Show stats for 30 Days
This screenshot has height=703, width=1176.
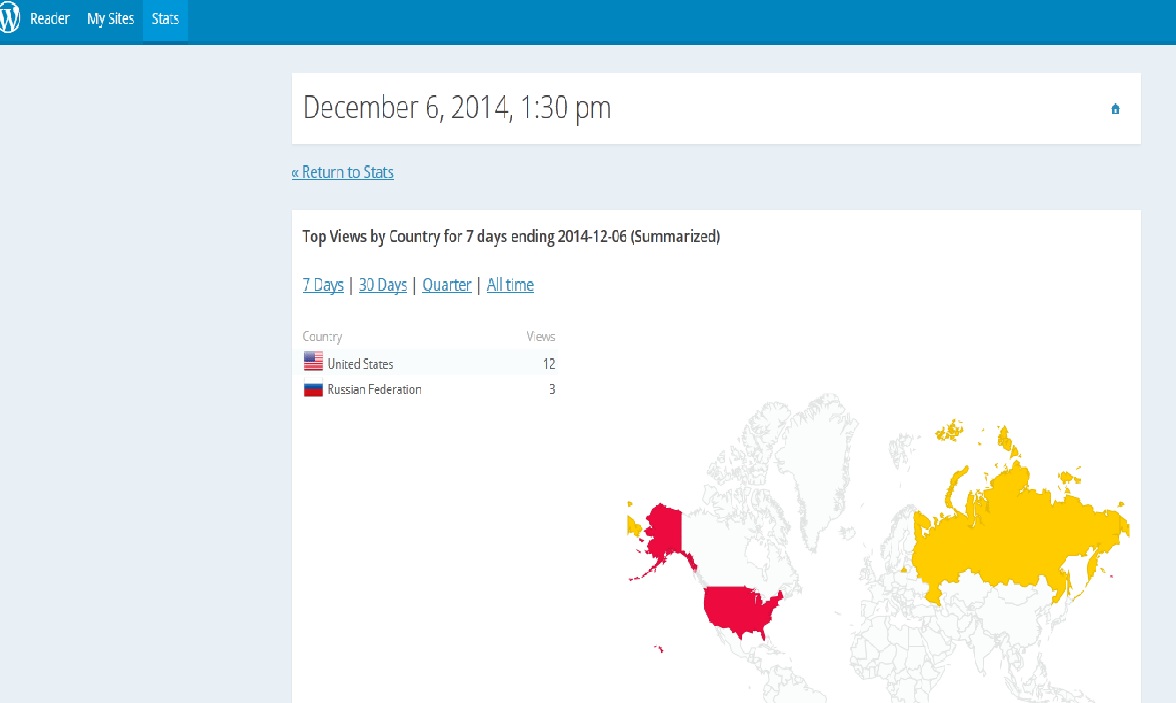tap(382, 285)
